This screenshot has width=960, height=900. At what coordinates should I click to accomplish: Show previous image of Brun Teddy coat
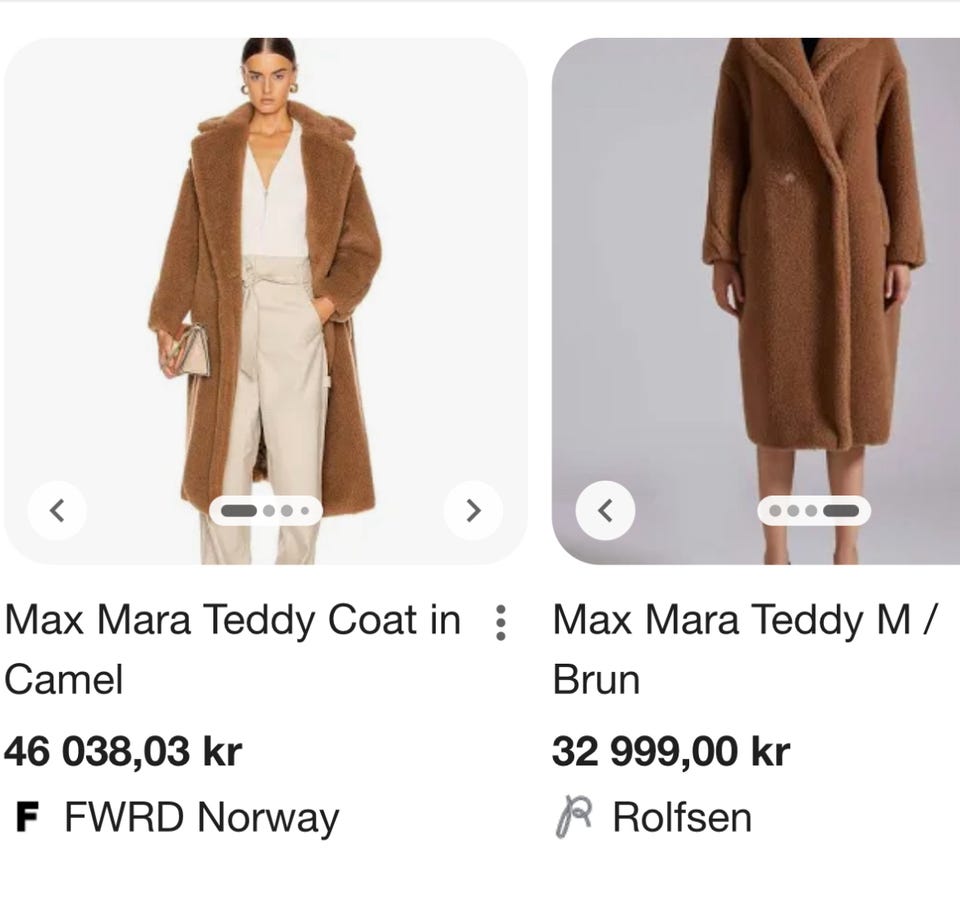[605, 510]
